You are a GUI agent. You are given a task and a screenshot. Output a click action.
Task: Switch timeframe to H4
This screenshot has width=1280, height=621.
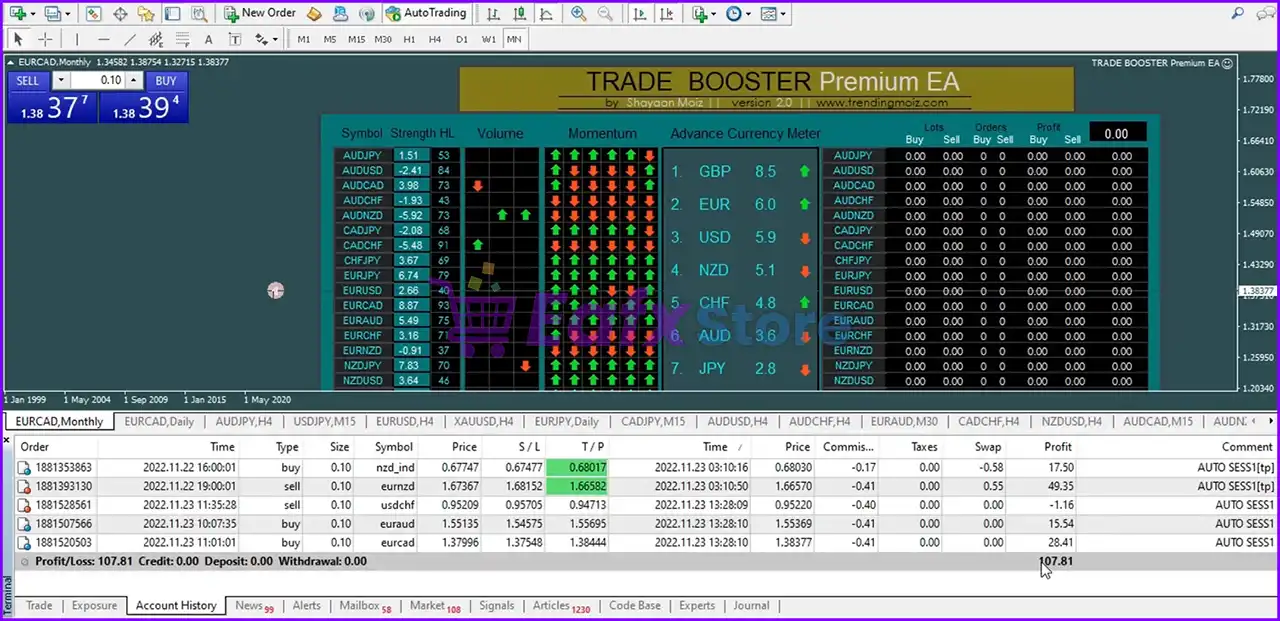click(435, 39)
